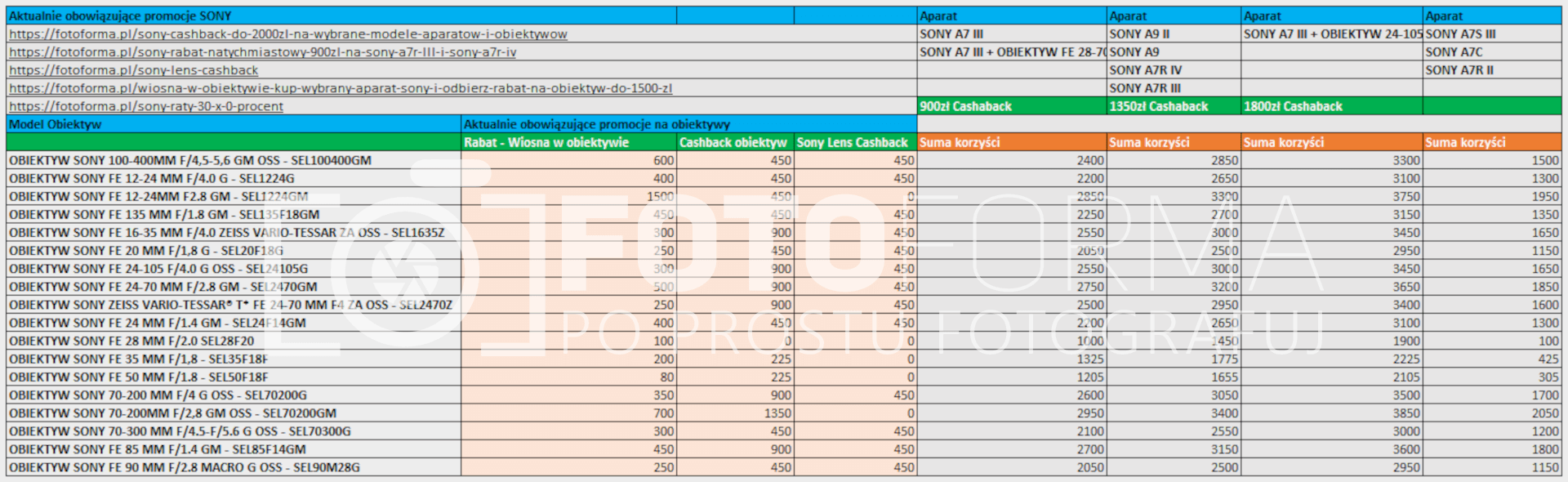Viewport: 1568px width, 482px height.
Task: Select the 3750 total in SEL1224GM row
Action: pos(1331,196)
